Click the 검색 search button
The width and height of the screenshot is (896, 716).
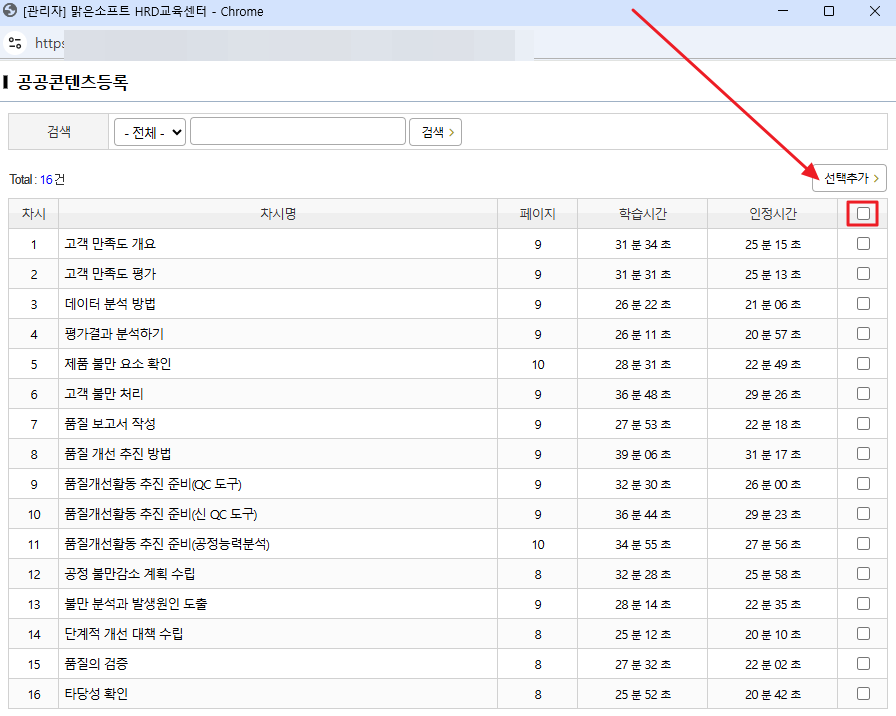pos(435,132)
